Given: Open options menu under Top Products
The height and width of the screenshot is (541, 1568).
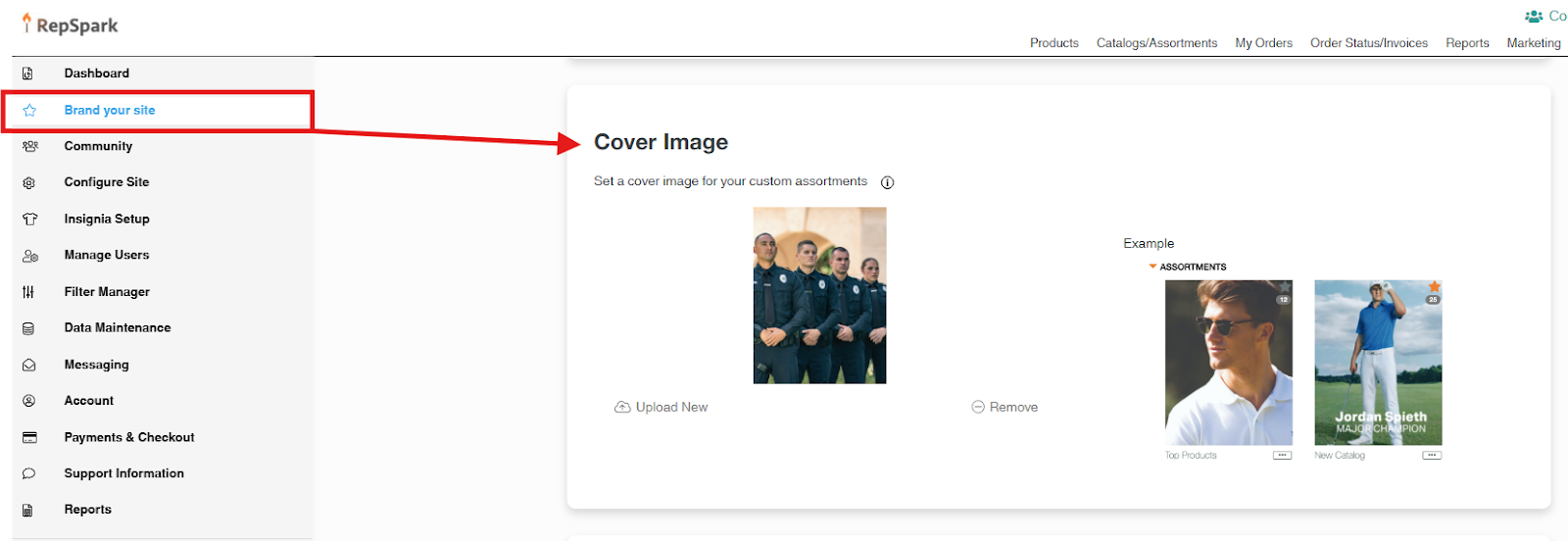Looking at the screenshot, I should click(x=1282, y=456).
